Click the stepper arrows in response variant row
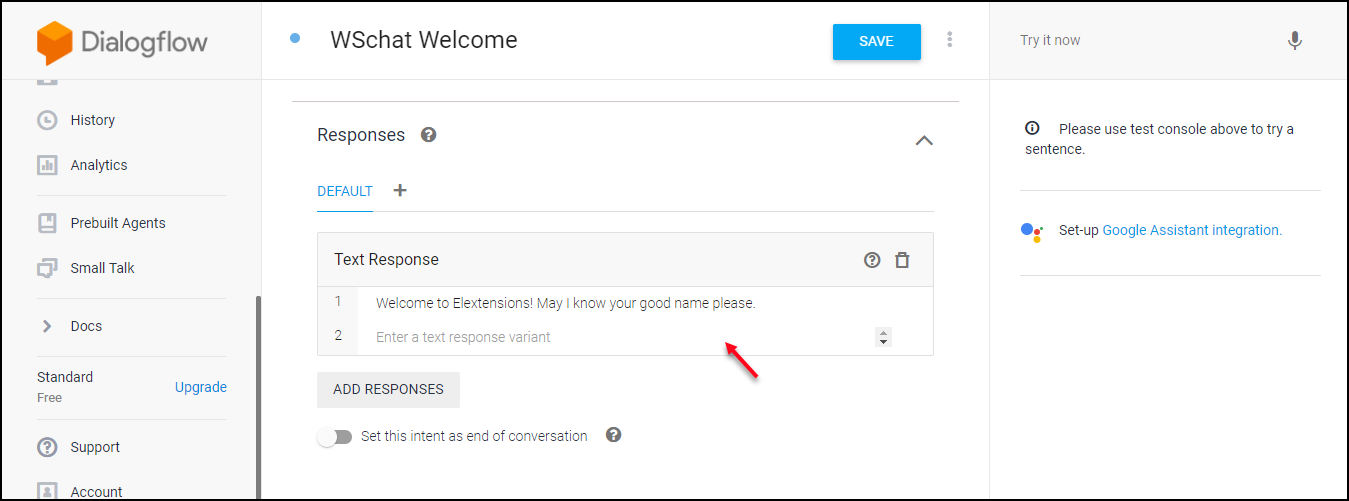Viewport: 1349px width, 501px height. [883, 337]
